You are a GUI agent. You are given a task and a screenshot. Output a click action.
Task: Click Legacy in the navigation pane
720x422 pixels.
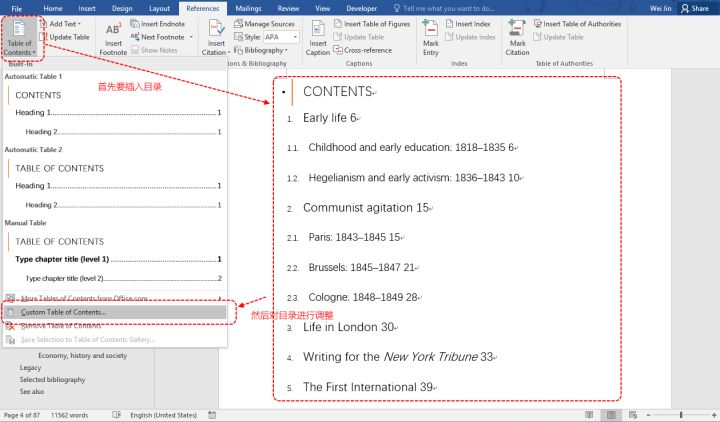pyautogui.click(x=30, y=367)
